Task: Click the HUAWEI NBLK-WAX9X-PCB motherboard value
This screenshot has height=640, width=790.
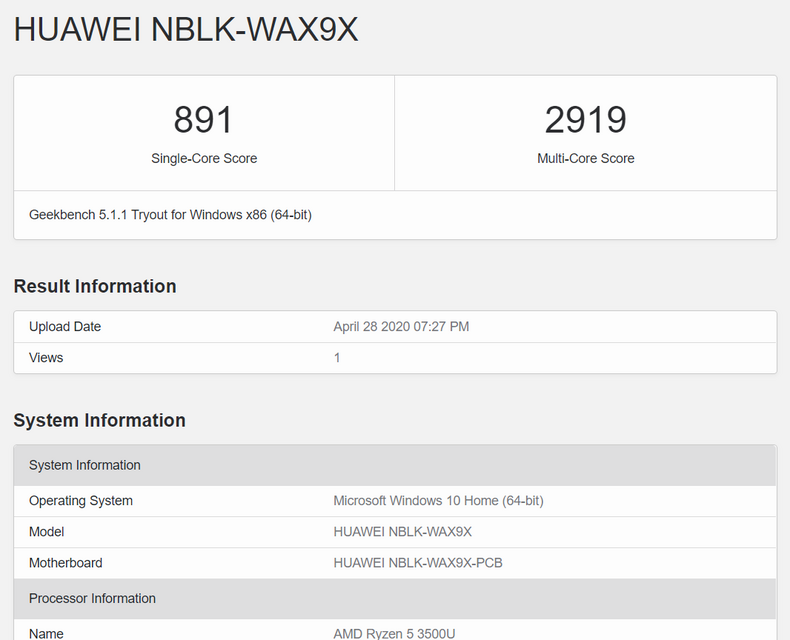Action: (418, 563)
